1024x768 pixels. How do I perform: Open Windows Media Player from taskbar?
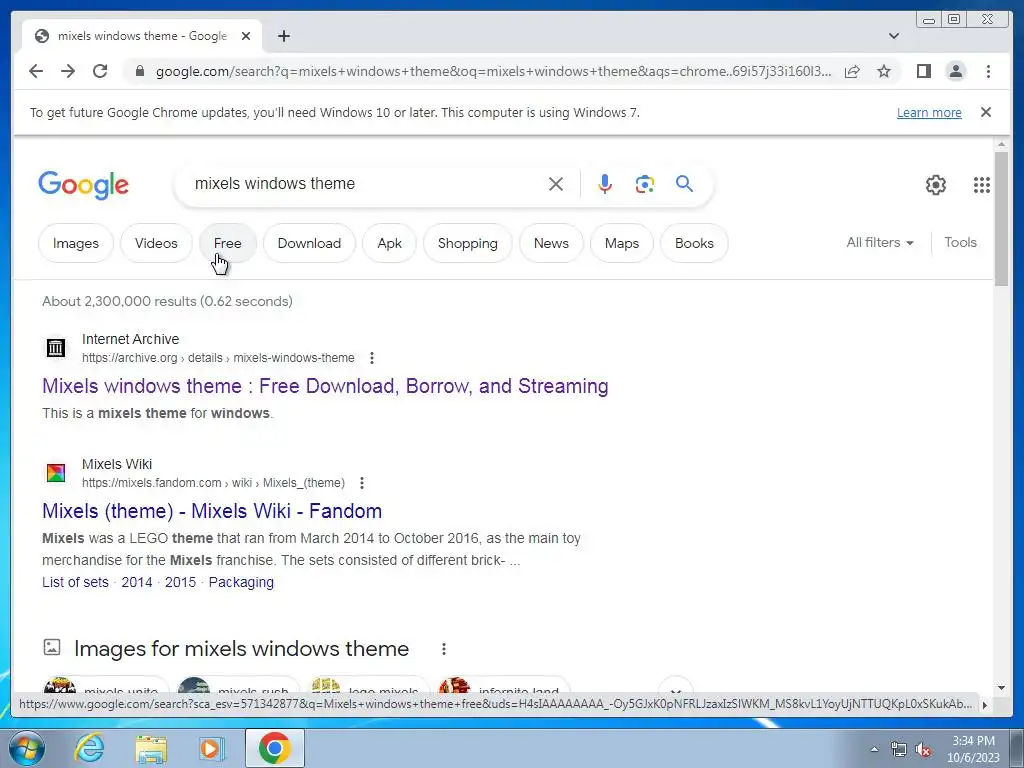click(x=211, y=748)
